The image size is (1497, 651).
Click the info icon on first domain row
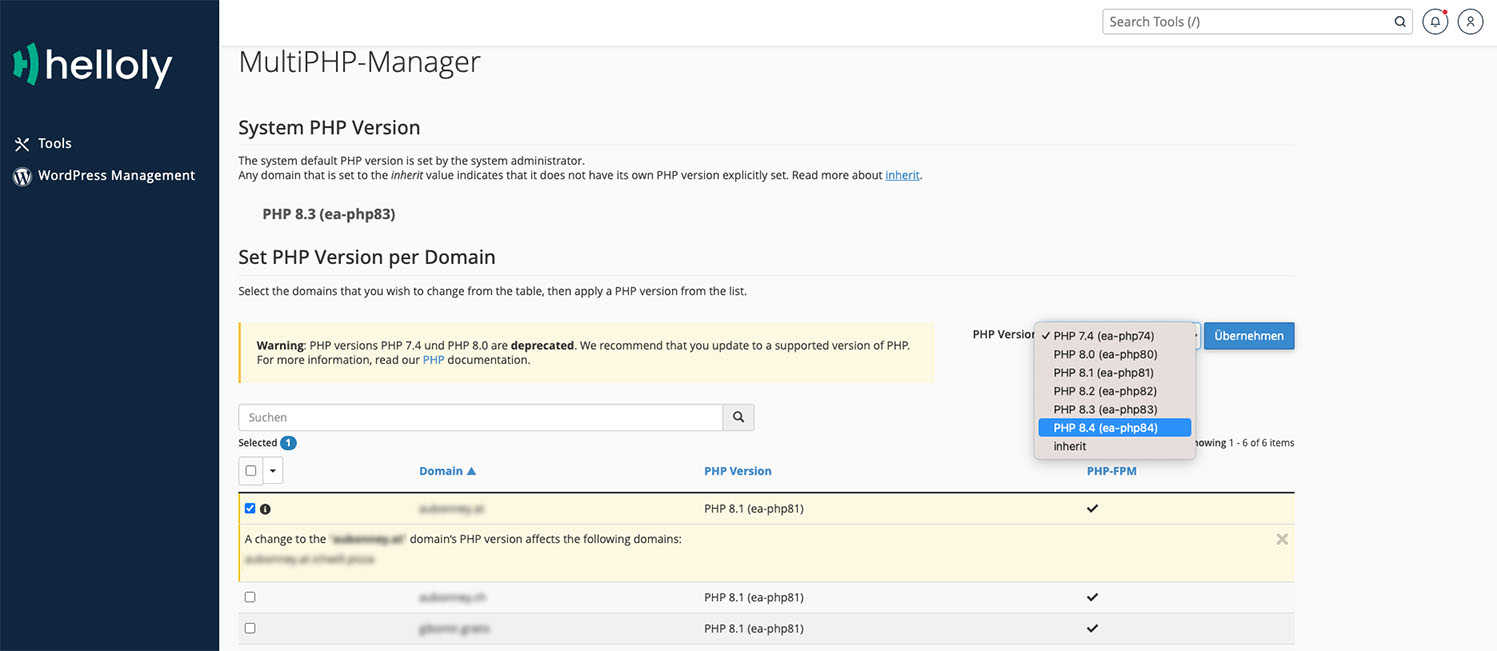pyautogui.click(x=265, y=509)
